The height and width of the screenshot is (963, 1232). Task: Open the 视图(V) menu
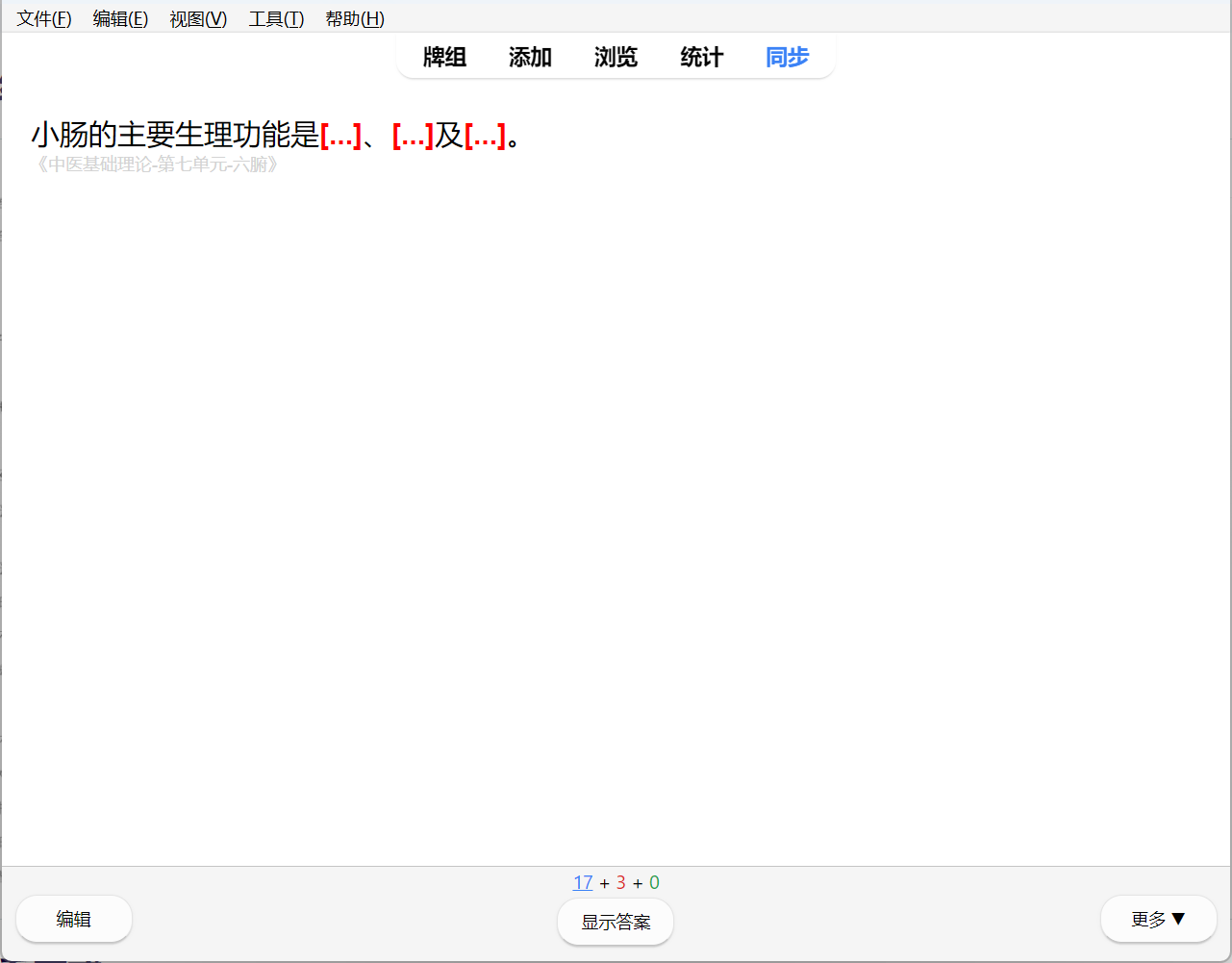coord(198,18)
